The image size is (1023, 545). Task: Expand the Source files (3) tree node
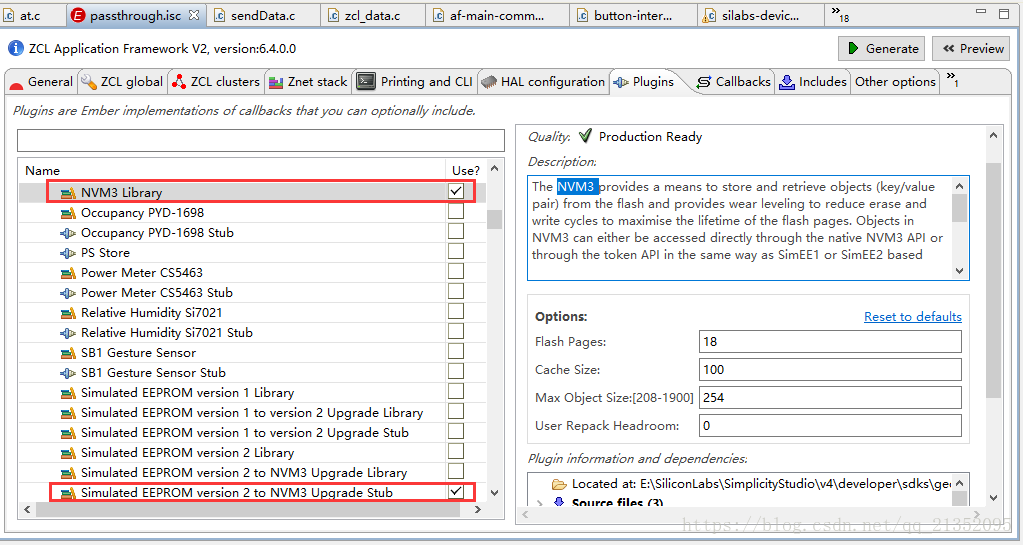[540, 503]
